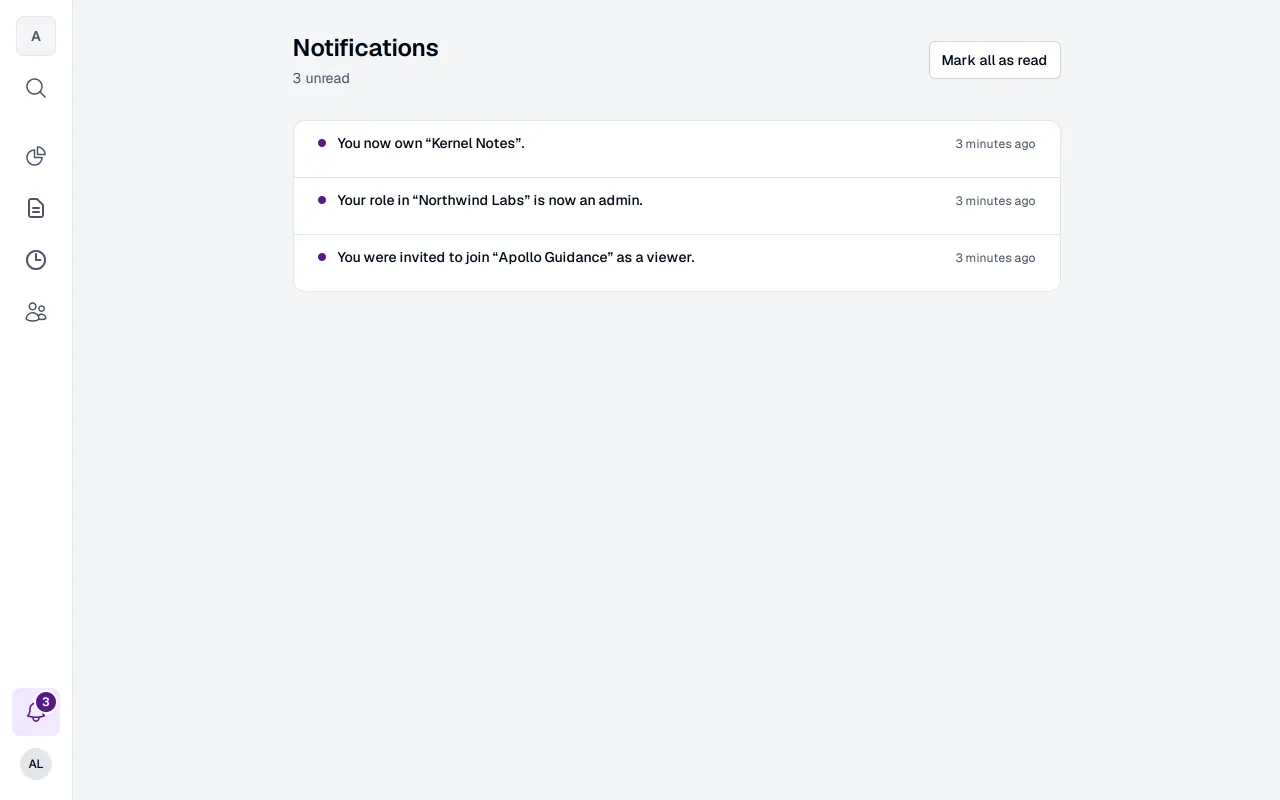Click the timestamp on Apollo Guidance notification

(x=995, y=258)
